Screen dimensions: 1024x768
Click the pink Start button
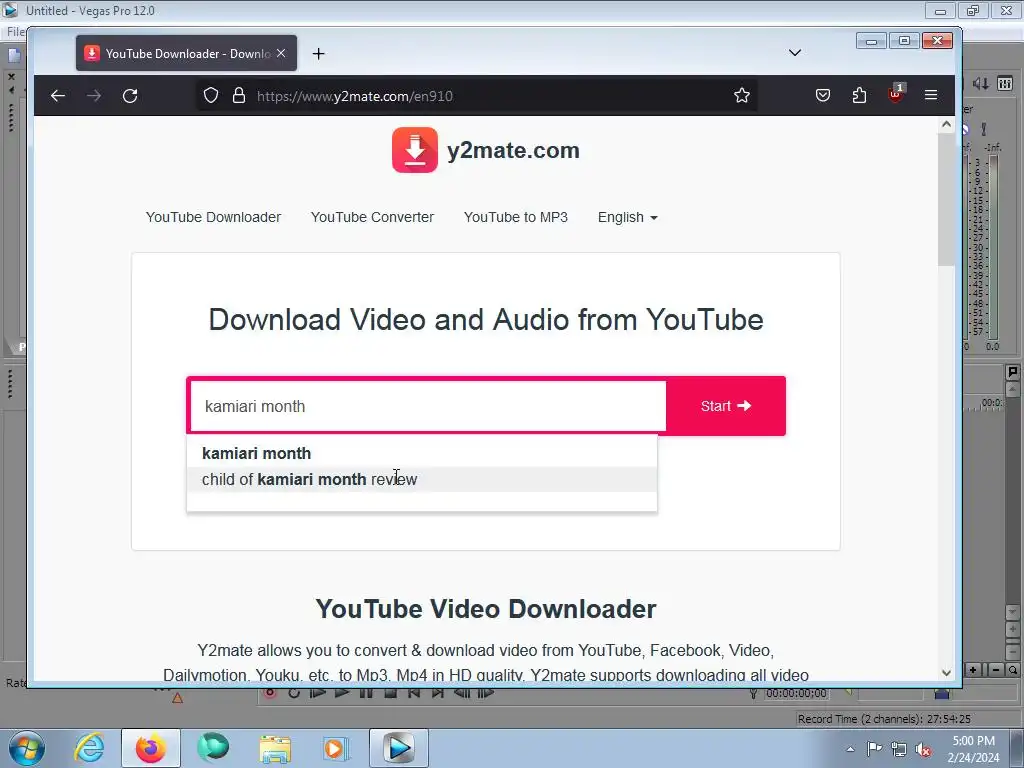(x=726, y=406)
